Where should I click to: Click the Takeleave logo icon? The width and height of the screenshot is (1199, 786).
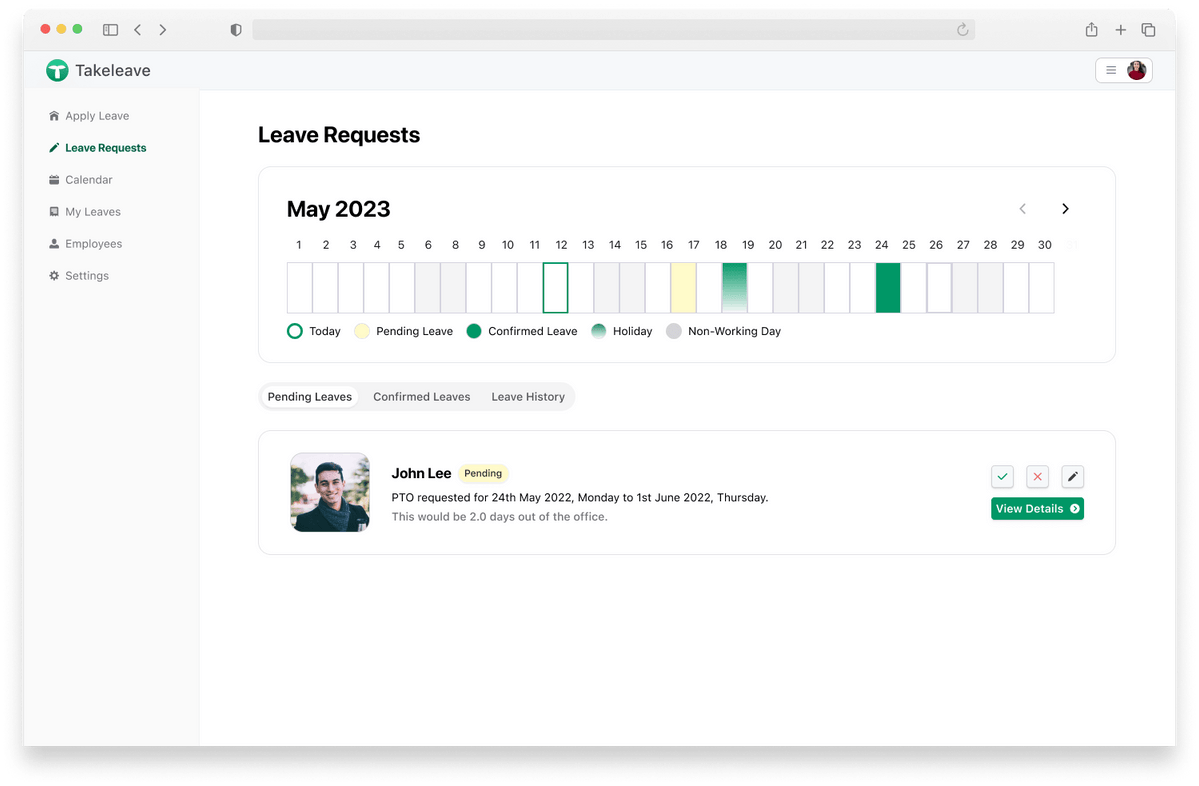tap(57, 70)
